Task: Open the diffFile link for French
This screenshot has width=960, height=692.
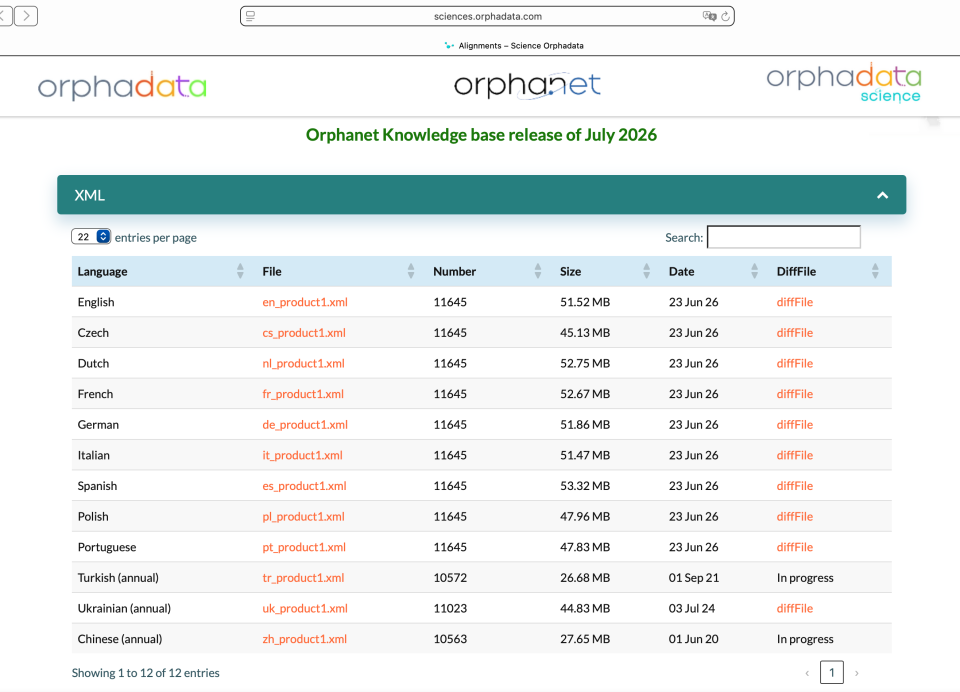Action: click(x=795, y=394)
